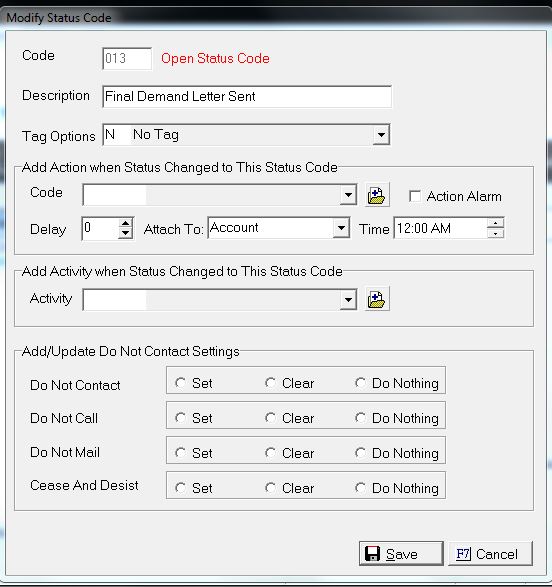
Task: Enable the Action Alarm checkbox
Action: pos(415,196)
